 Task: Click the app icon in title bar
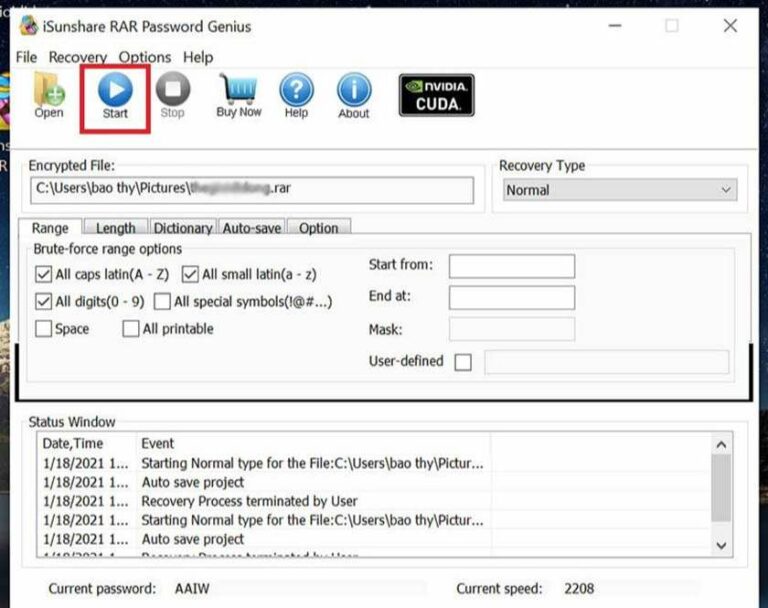pos(28,25)
